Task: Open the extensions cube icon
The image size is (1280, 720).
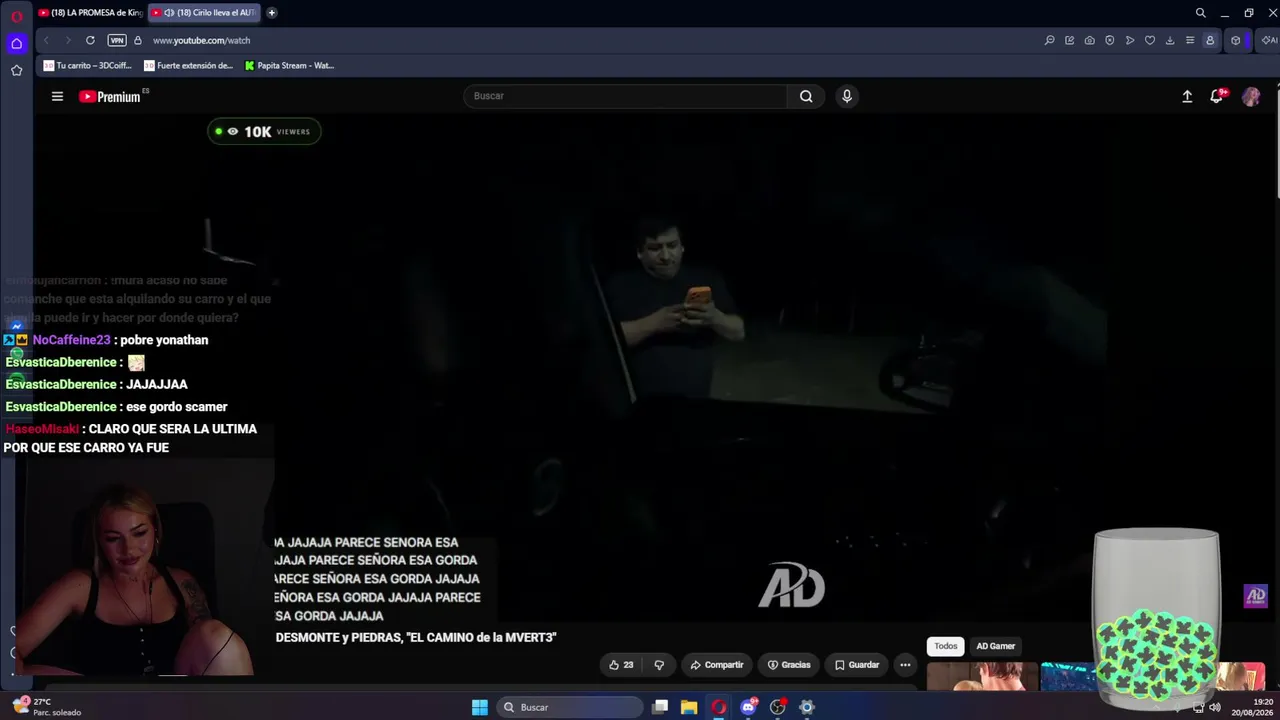Action: click(1236, 40)
